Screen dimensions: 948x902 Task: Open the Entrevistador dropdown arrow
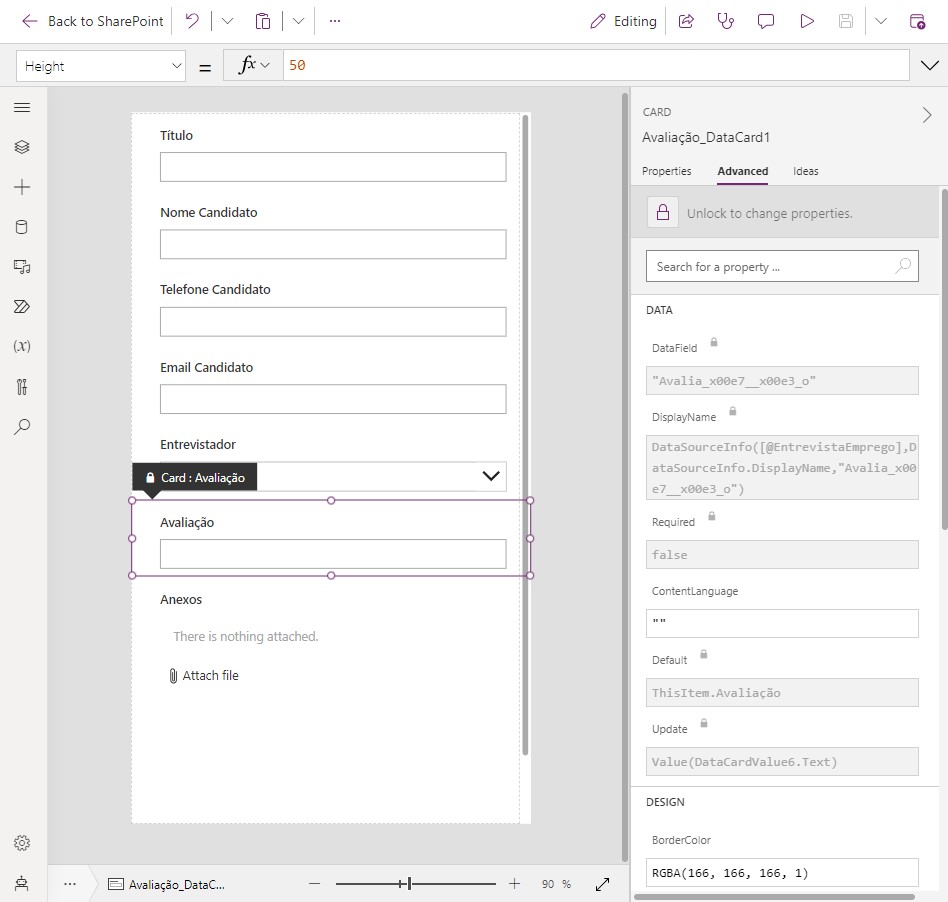pyautogui.click(x=491, y=476)
